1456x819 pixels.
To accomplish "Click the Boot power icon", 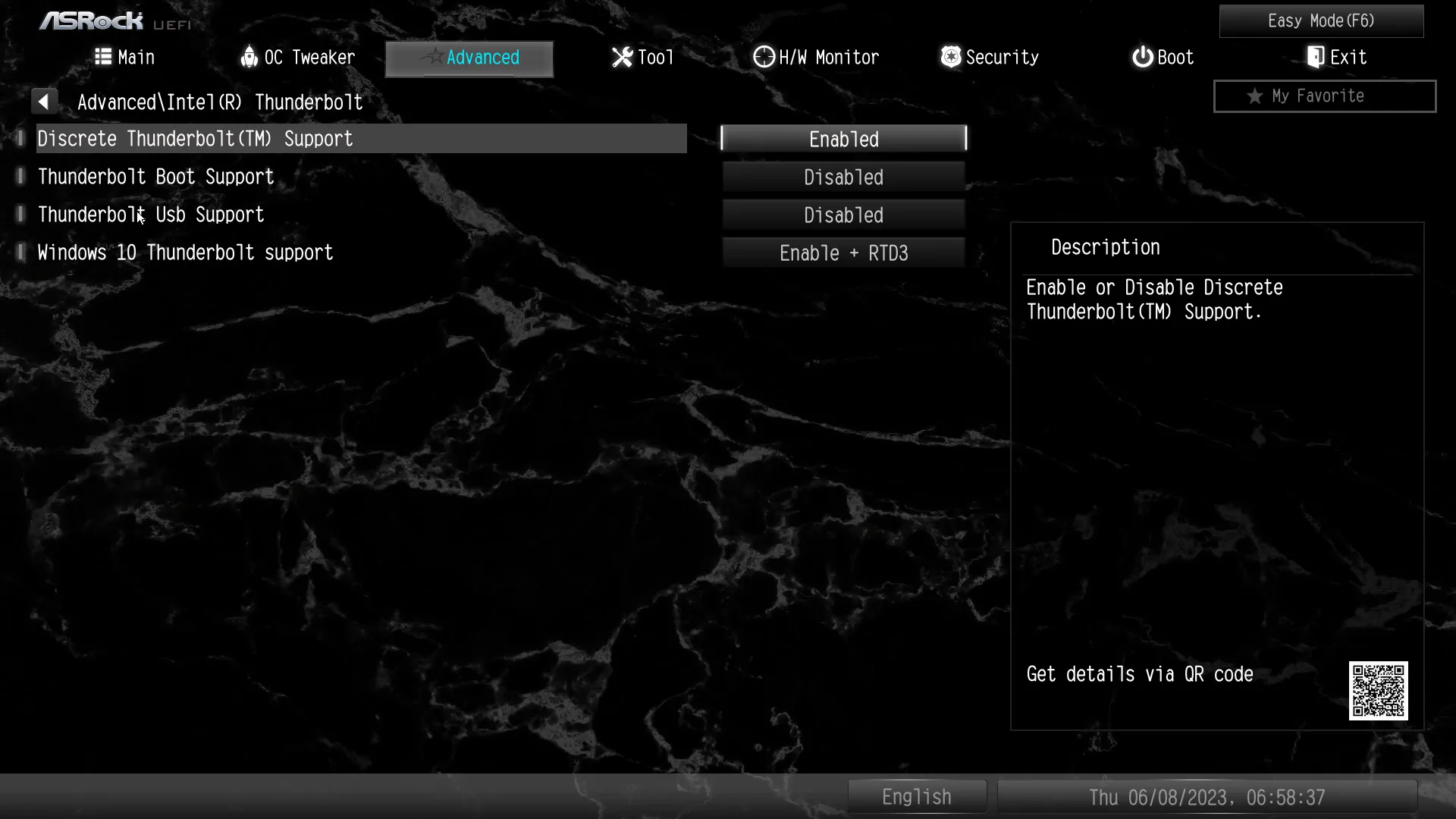I will click(1142, 57).
